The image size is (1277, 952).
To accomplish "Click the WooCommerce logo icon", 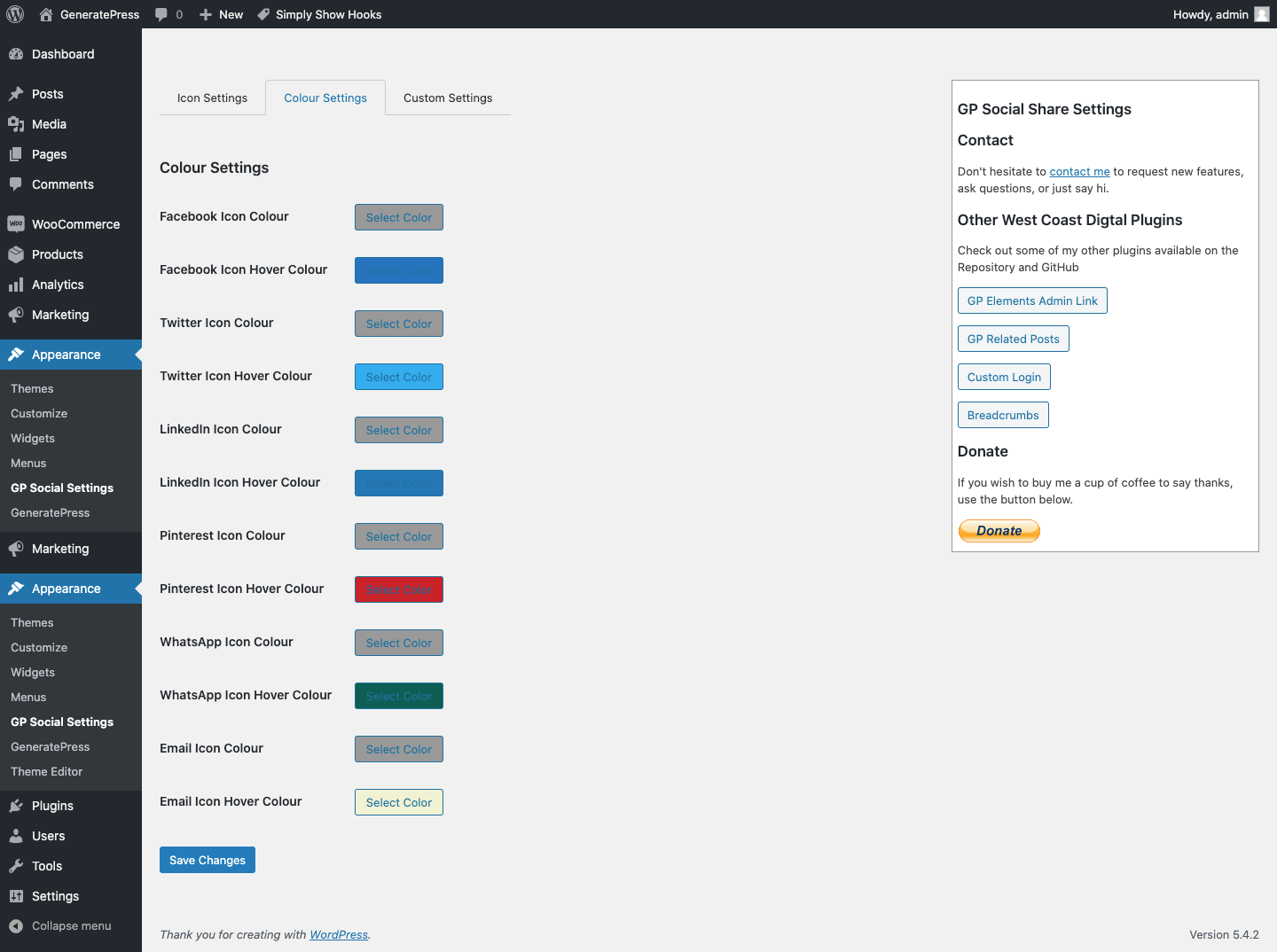I will coord(16,224).
